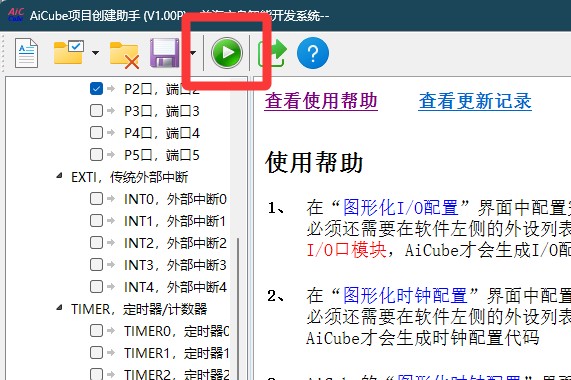Image resolution: width=571 pixels, height=380 pixels.
Task: Enable the INT2 外部中断2 checkbox
Action: 97,242
